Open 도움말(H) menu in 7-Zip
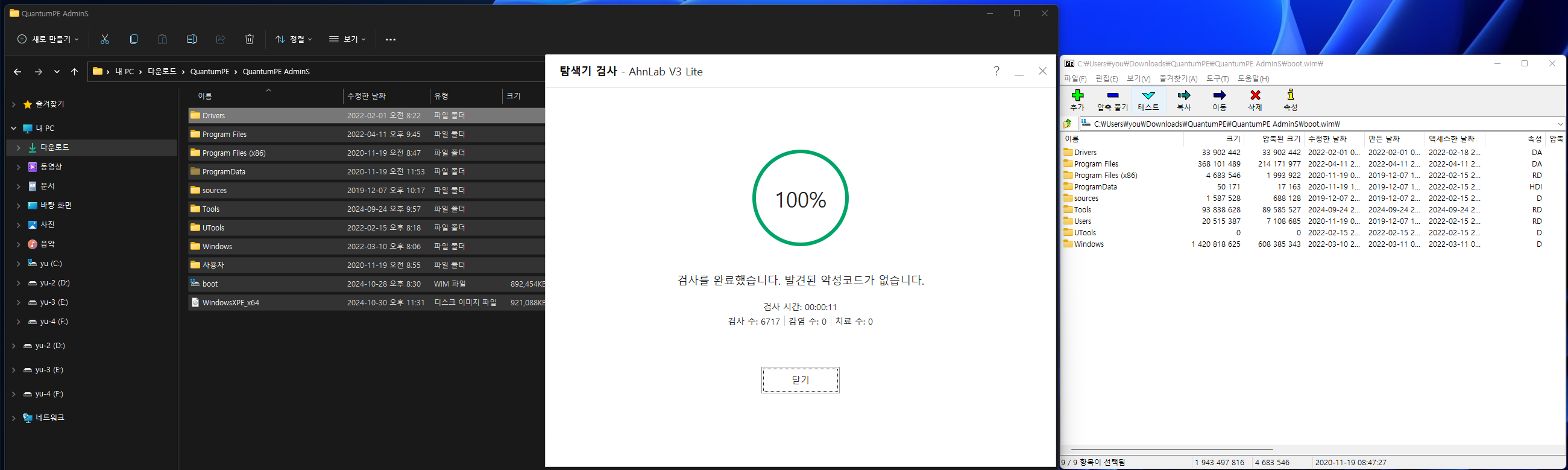Viewport: 1568px width, 470px height. 1253,79
